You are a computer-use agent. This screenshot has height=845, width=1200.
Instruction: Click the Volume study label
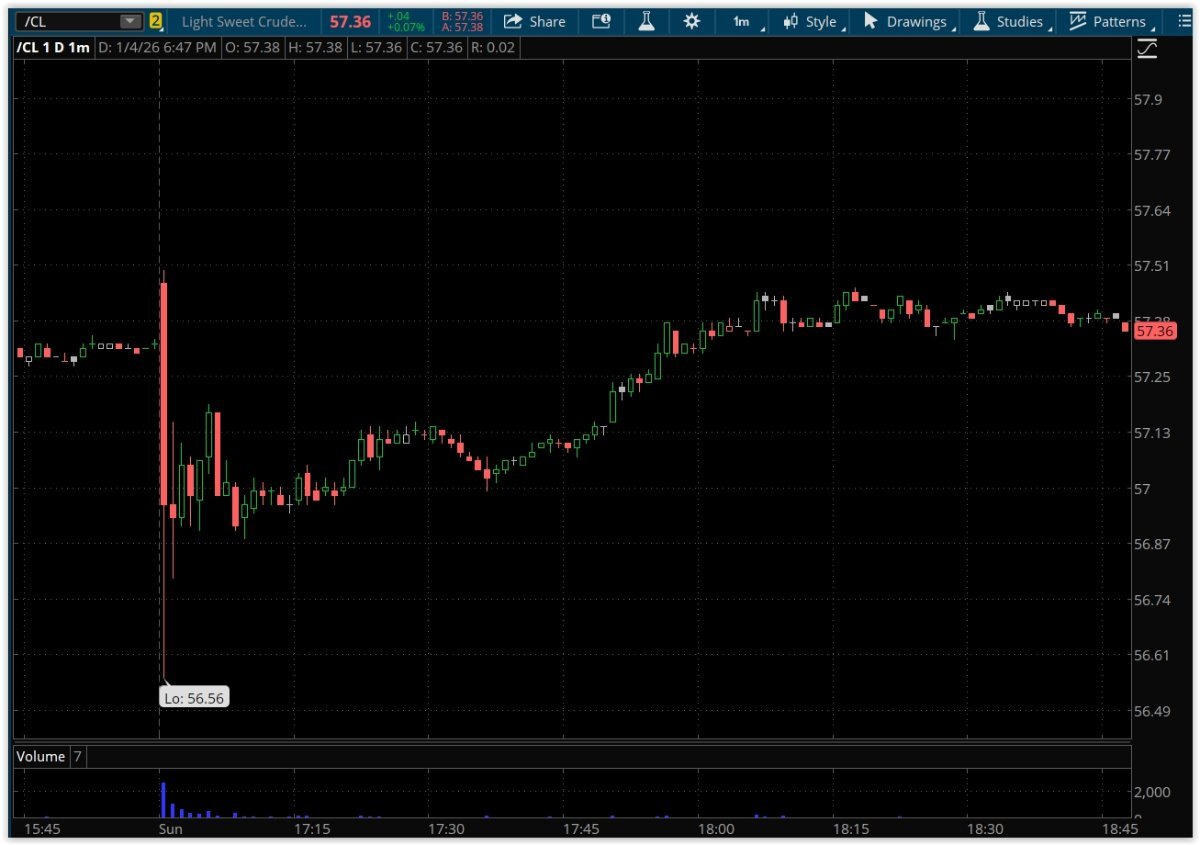tap(41, 757)
